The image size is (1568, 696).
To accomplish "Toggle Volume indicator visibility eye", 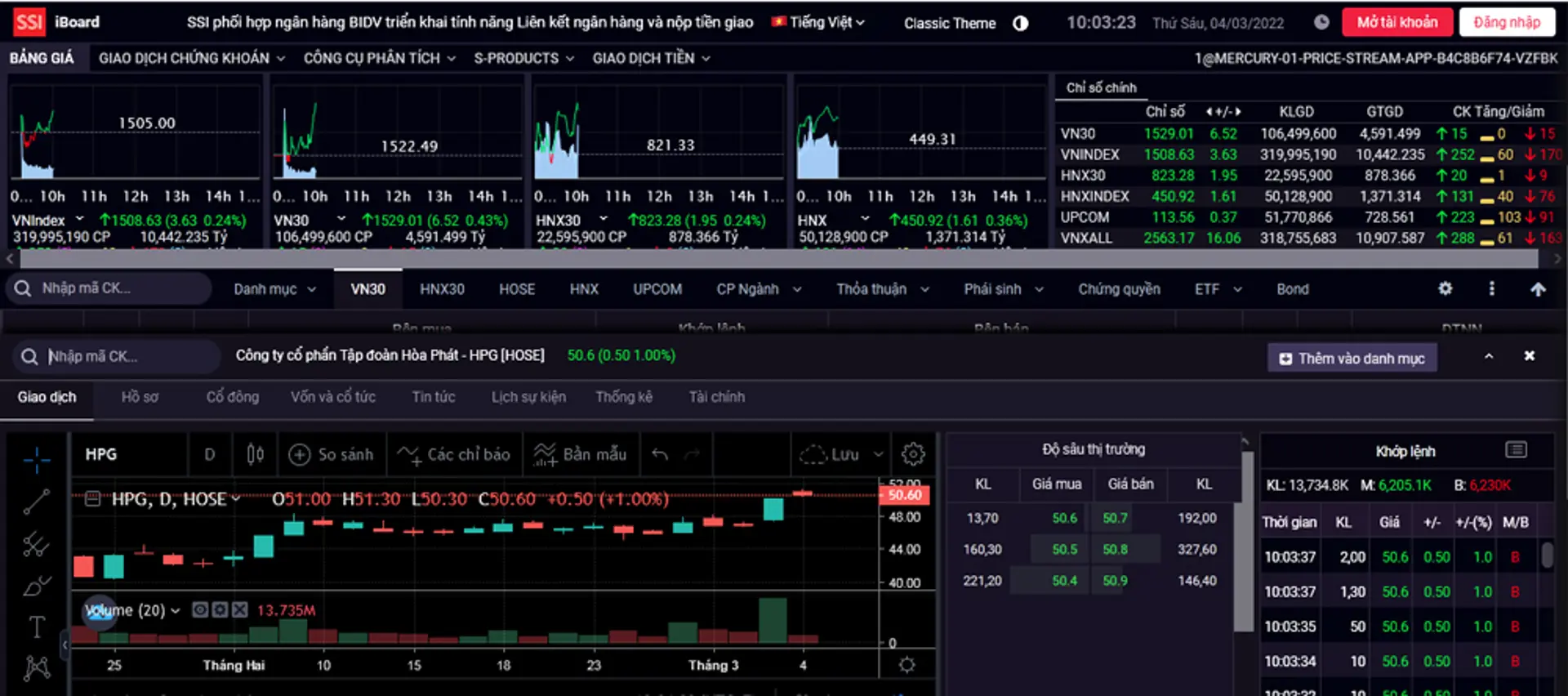I will 200,609.
